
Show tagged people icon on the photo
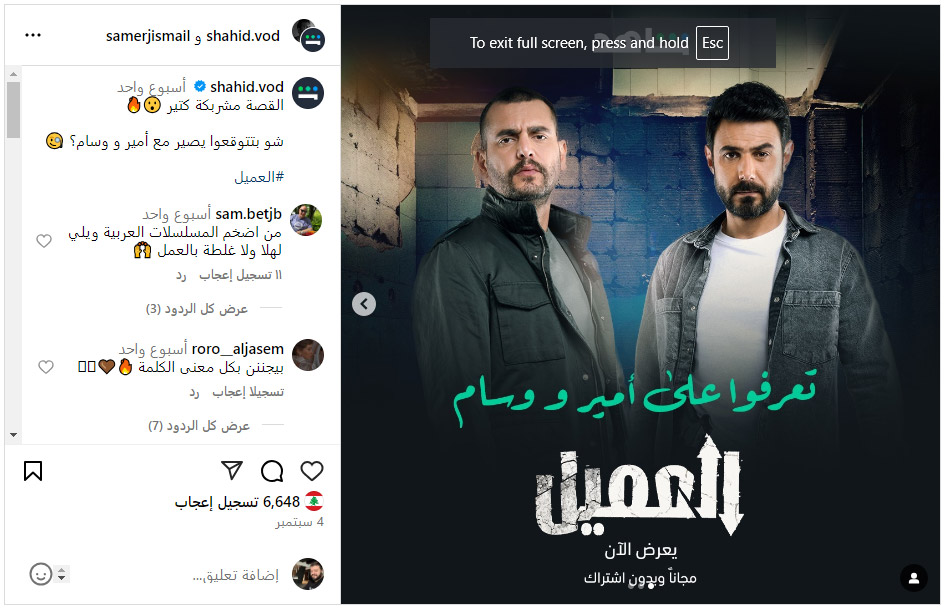[914, 578]
